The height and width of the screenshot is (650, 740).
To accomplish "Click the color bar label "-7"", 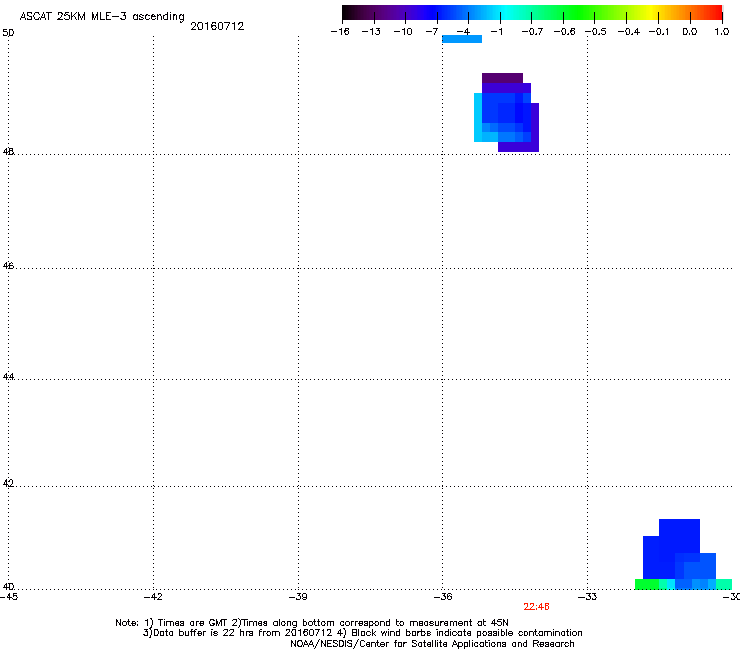I will click(432, 32).
